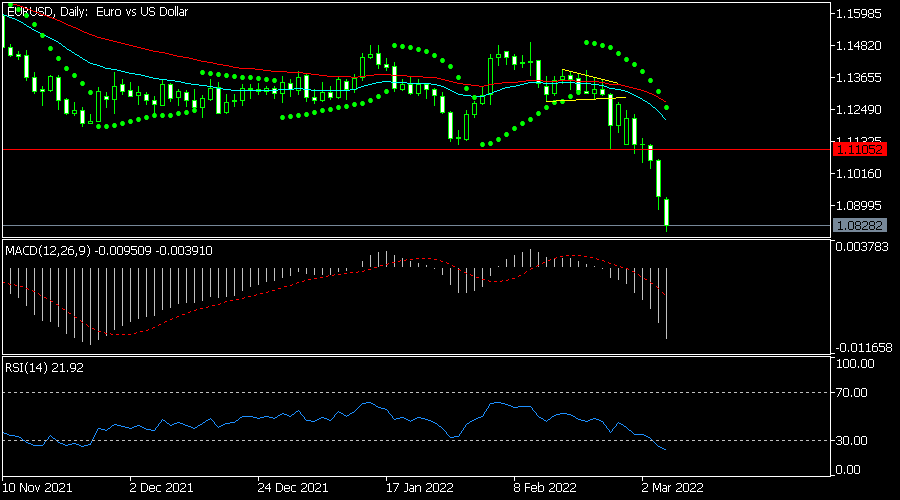Click the 70.00 RSI level value
900x500 pixels.
(852, 393)
